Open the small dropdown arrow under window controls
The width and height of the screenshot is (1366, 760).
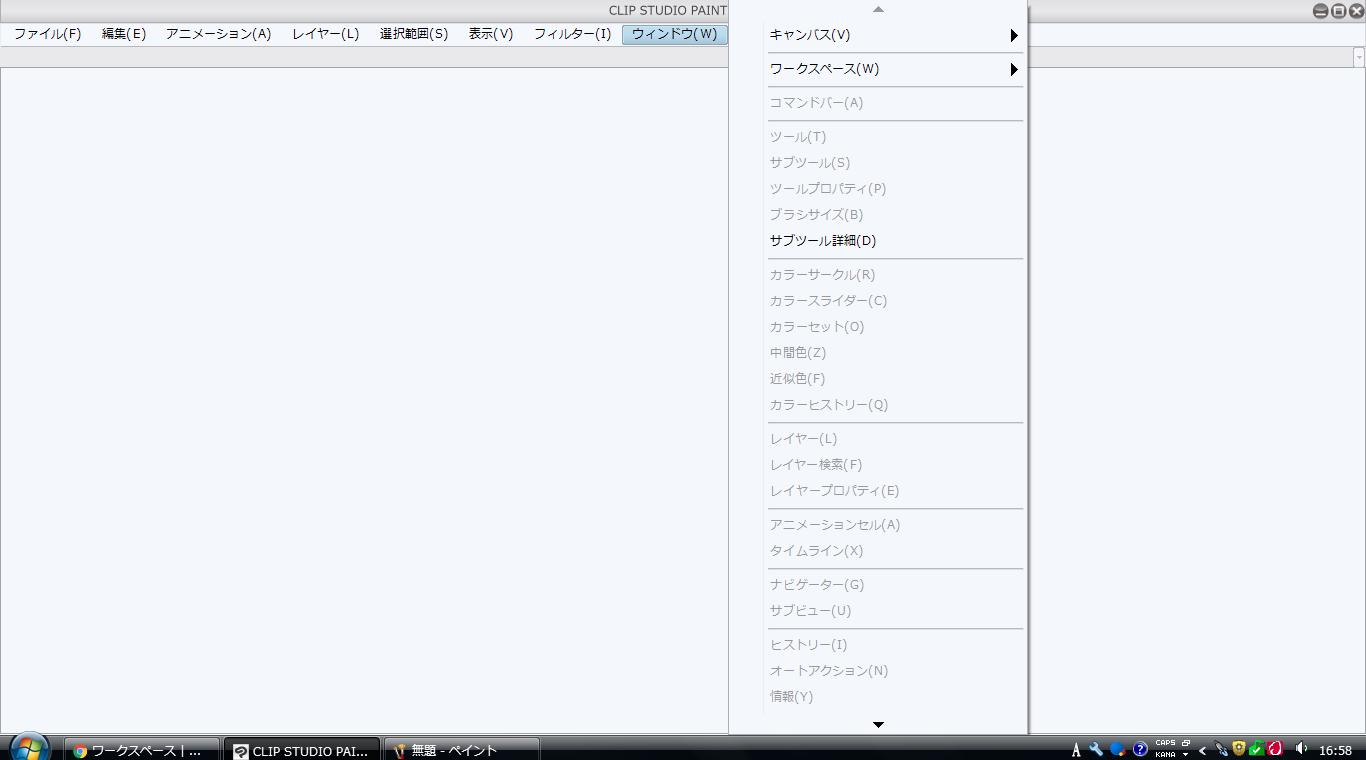1358,58
